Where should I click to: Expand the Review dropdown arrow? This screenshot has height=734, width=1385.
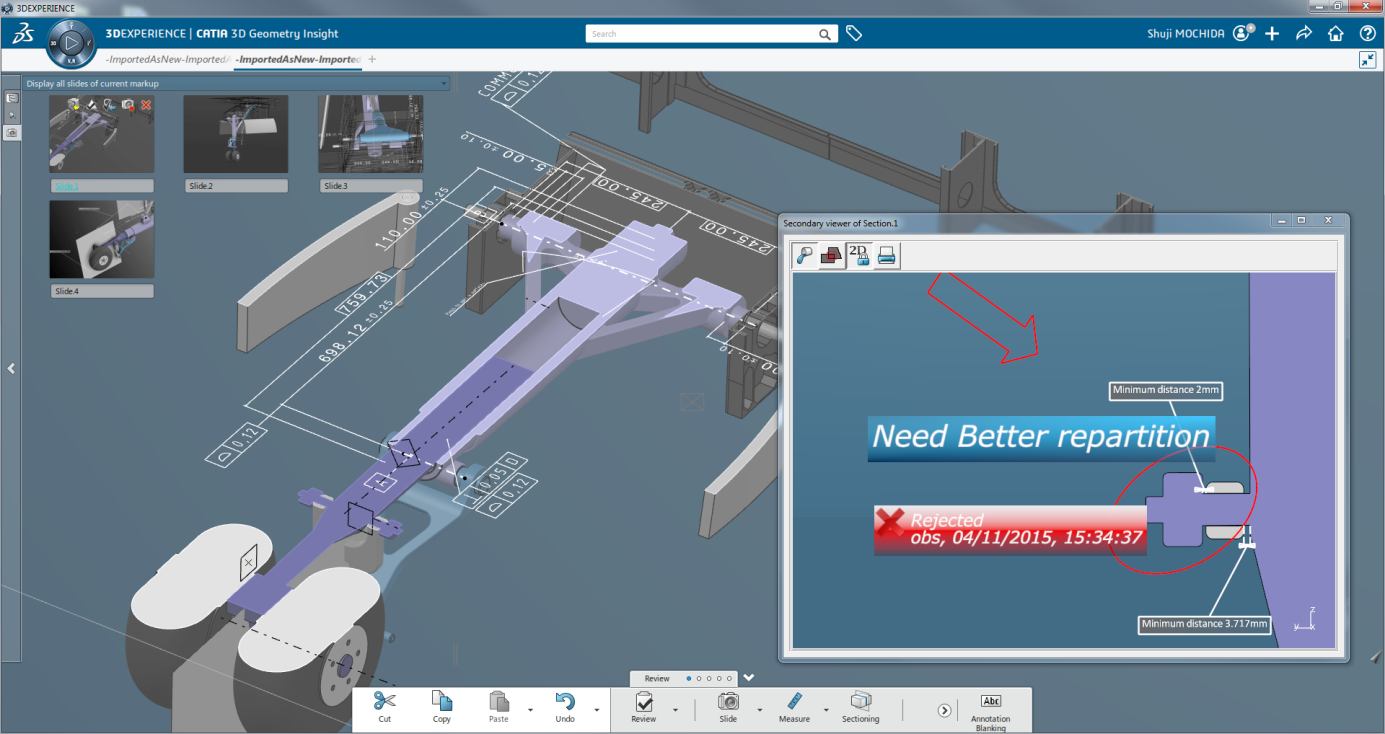coord(675,710)
